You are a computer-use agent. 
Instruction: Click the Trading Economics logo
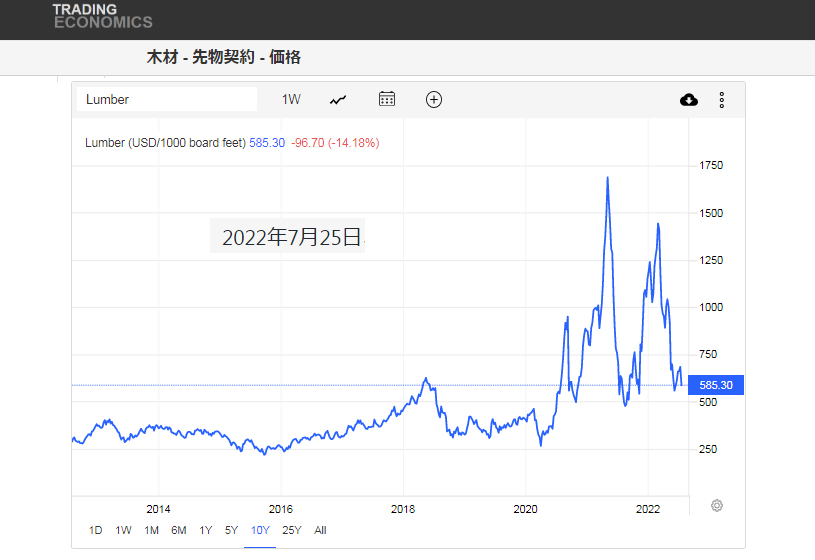pyautogui.click(x=103, y=16)
